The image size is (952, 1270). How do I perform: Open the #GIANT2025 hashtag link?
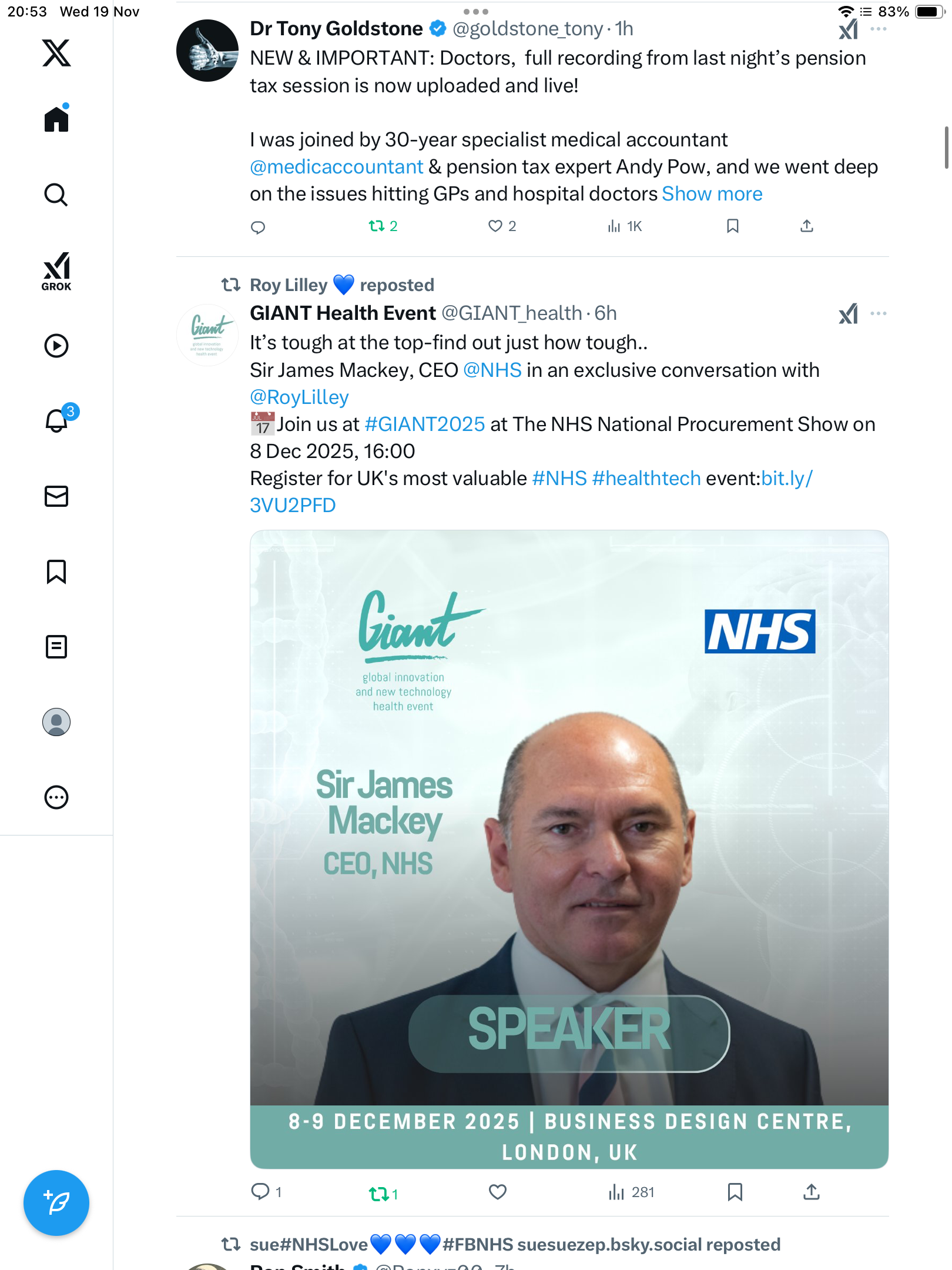click(425, 424)
